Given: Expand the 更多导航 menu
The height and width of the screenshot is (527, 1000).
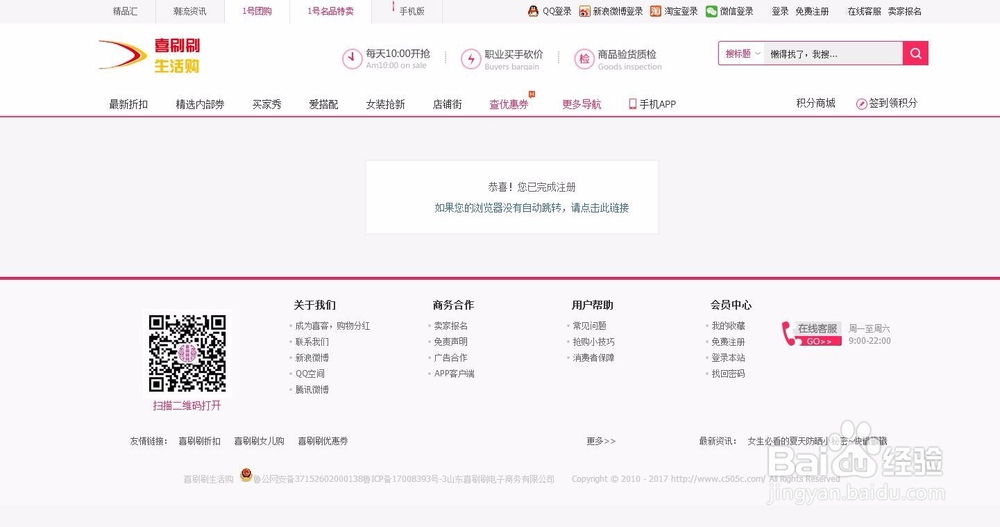Looking at the screenshot, I should point(581,104).
